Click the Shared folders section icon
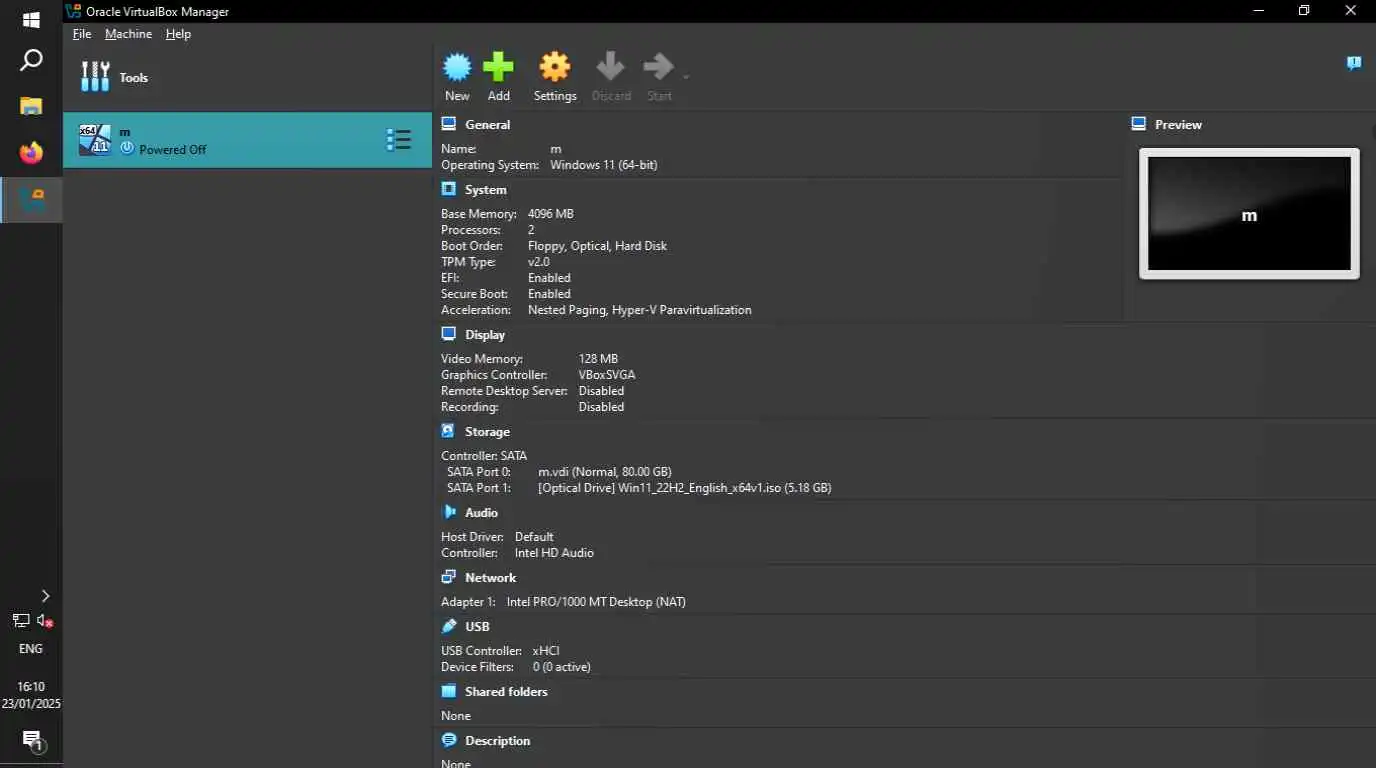Image resolution: width=1376 pixels, height=768 pixels. tap(448, 691)
